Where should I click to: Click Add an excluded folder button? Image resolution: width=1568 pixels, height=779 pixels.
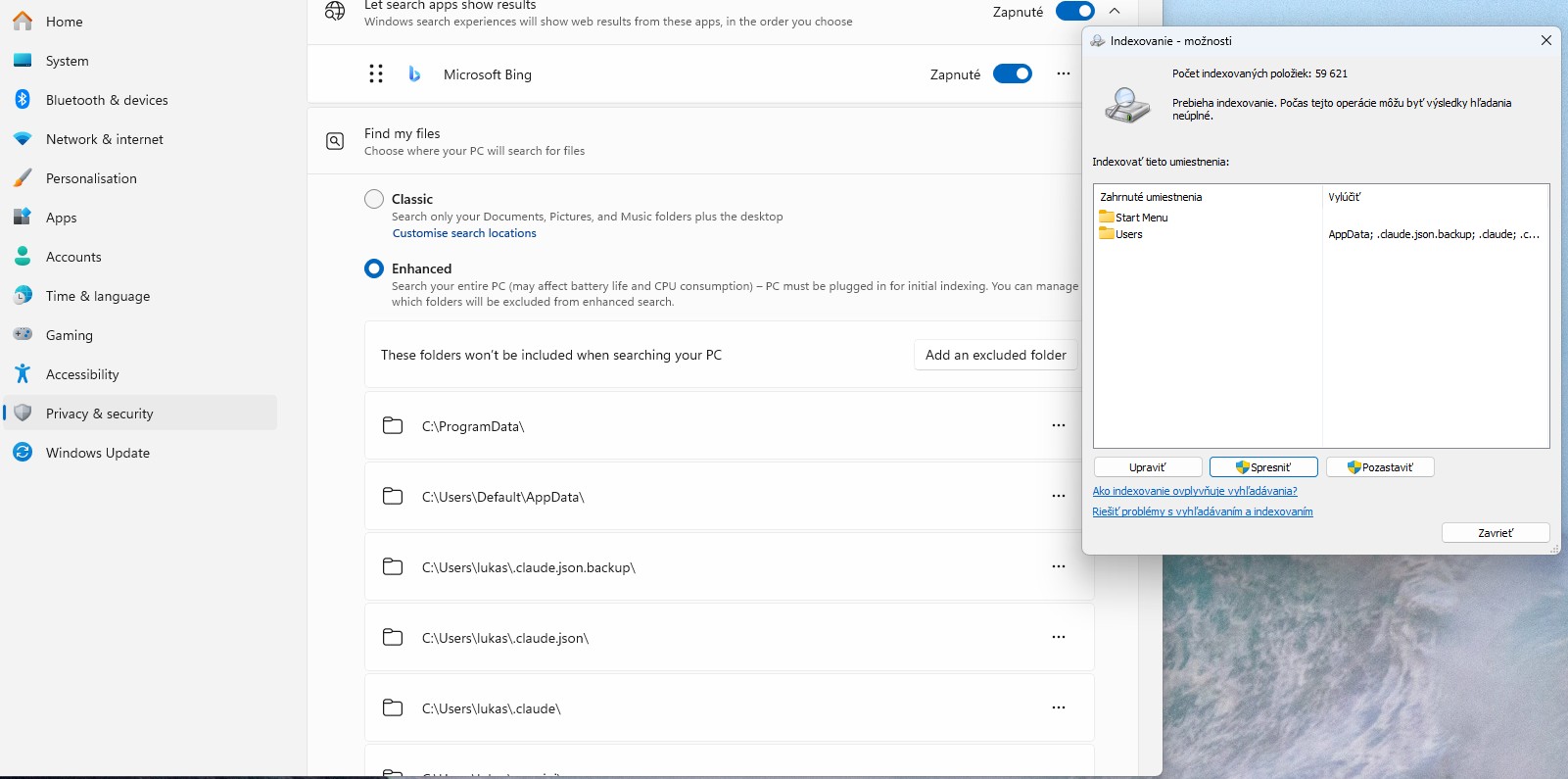pos(995,355)
